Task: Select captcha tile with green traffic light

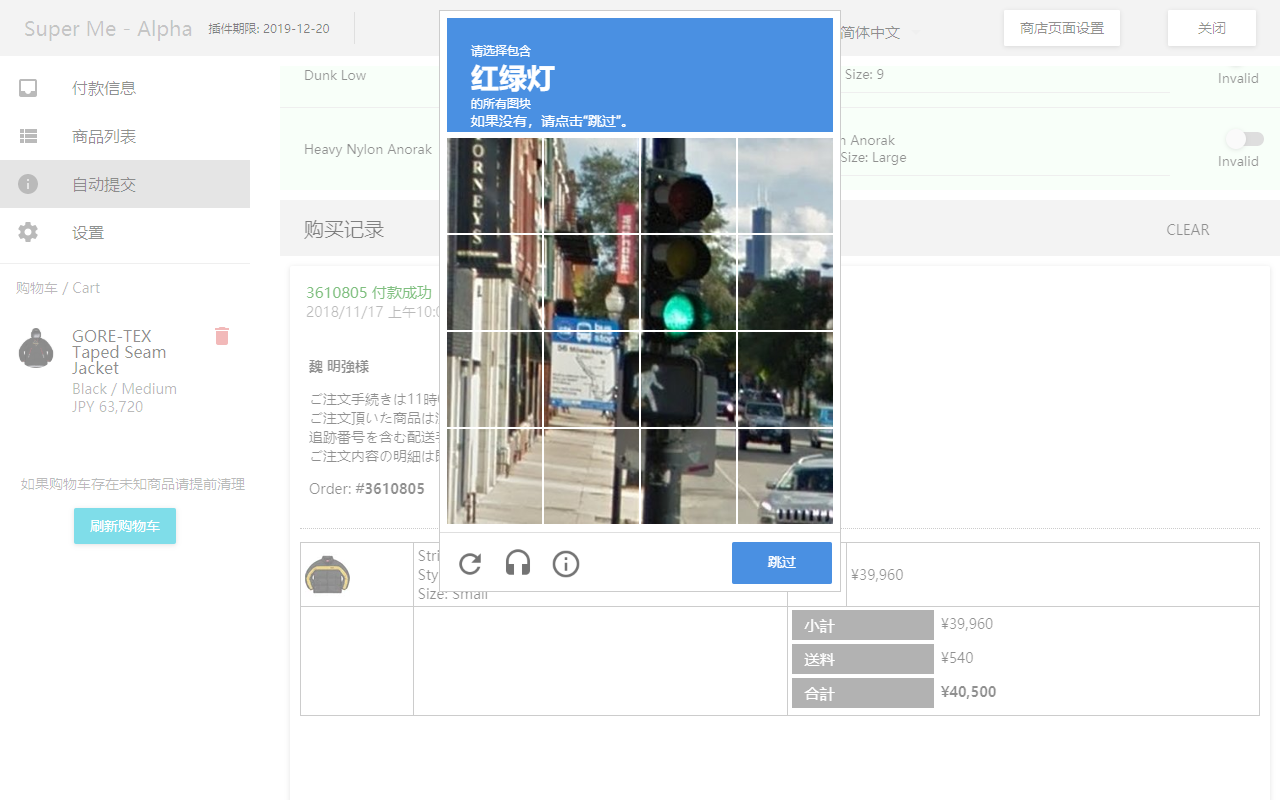Action: [689, 282]
